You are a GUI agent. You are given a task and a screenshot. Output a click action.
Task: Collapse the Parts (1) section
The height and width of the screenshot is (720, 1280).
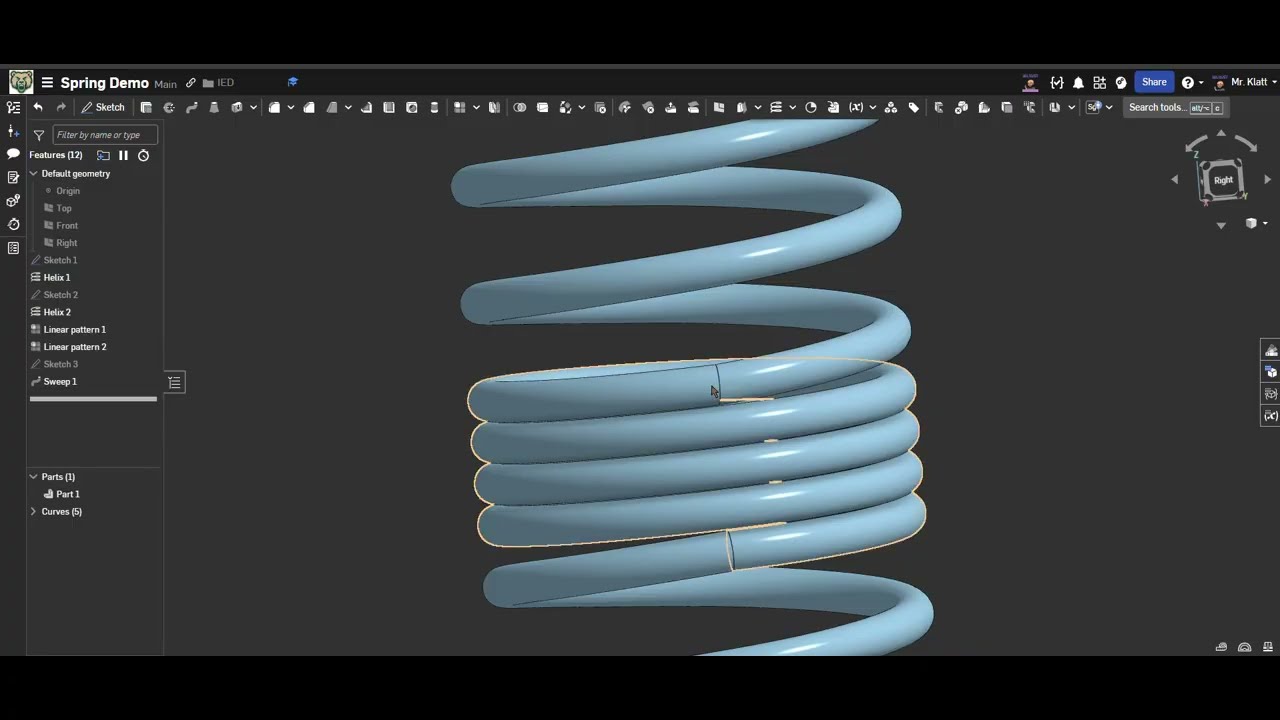click(33, 477)
